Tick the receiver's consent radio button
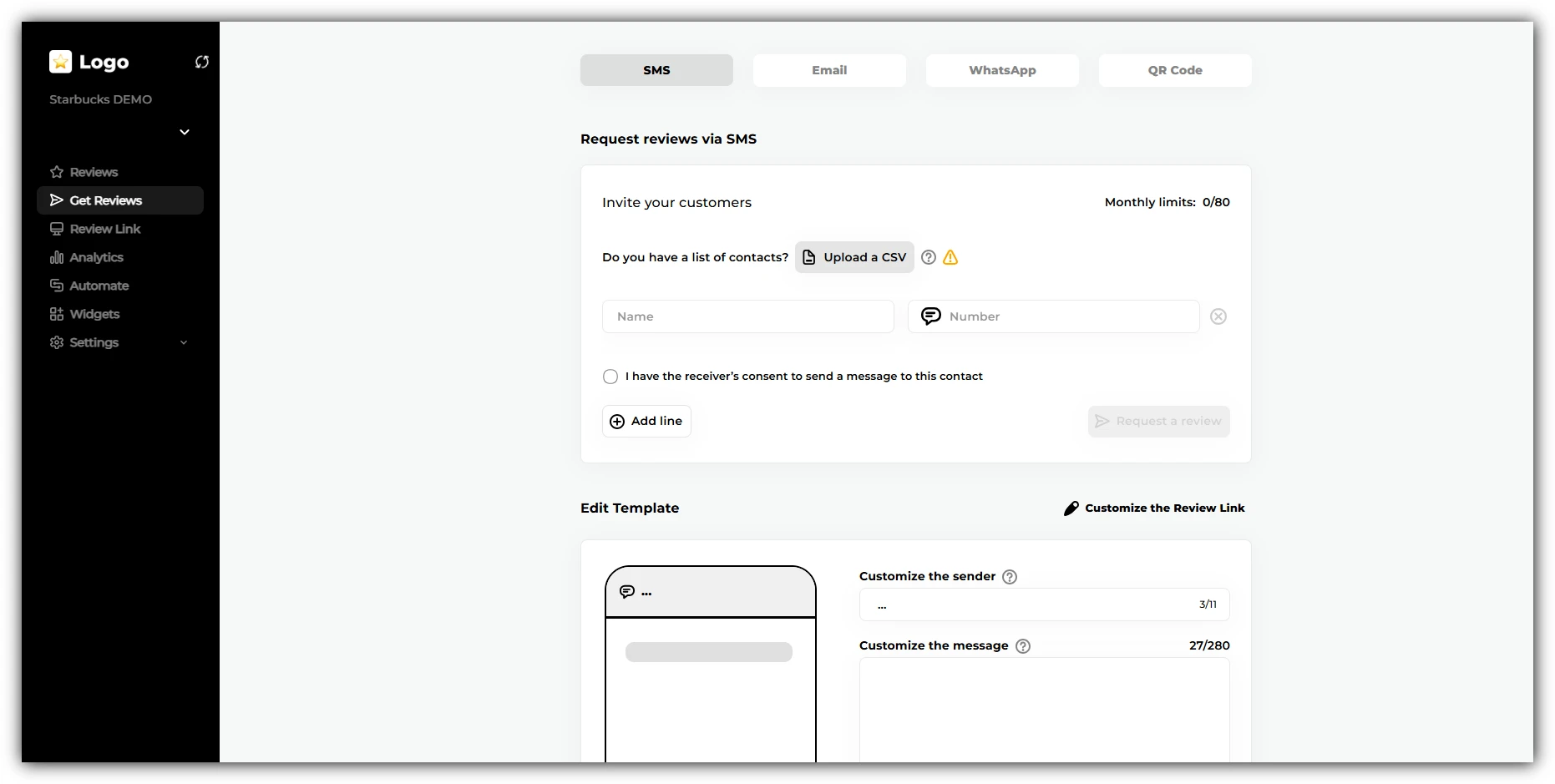 click(610, 377)
